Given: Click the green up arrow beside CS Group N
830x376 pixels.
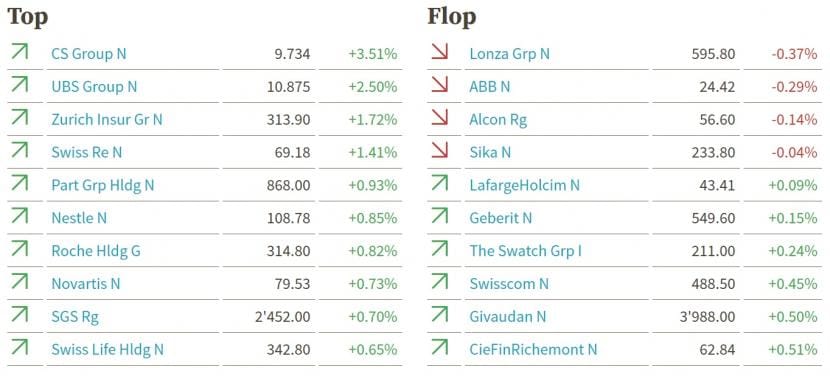Looking at the screenshot, I should (x=20, y=51).
